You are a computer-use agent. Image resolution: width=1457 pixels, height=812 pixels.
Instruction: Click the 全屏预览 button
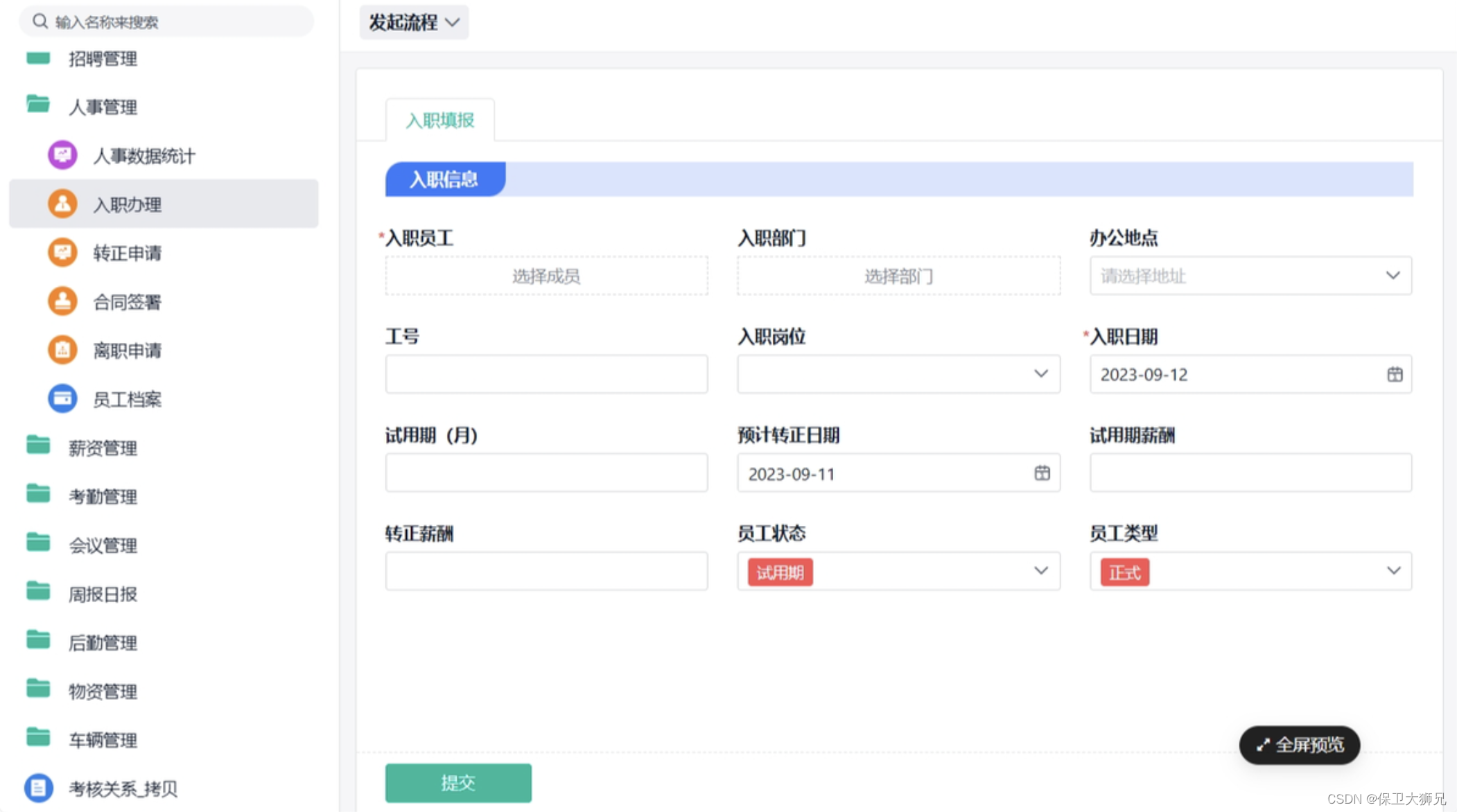(1299, 745)
